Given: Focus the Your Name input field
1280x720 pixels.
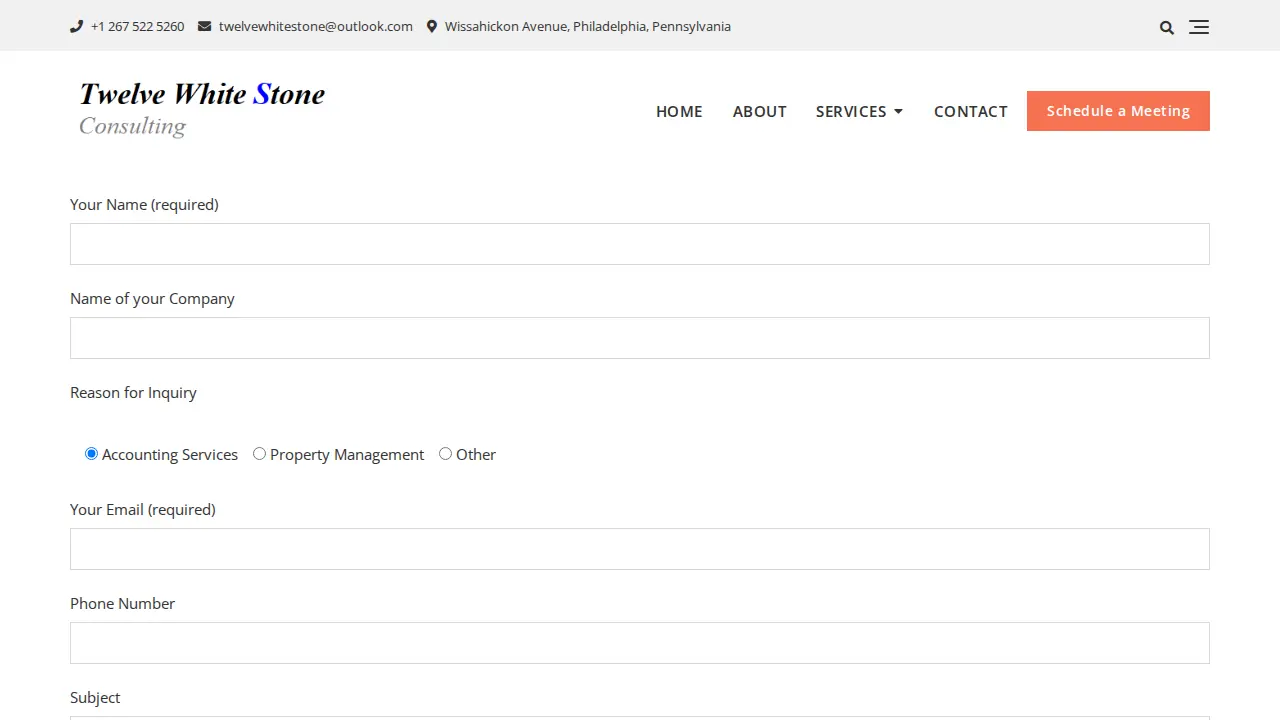Looking at the screenshot, I should point(640,244).
